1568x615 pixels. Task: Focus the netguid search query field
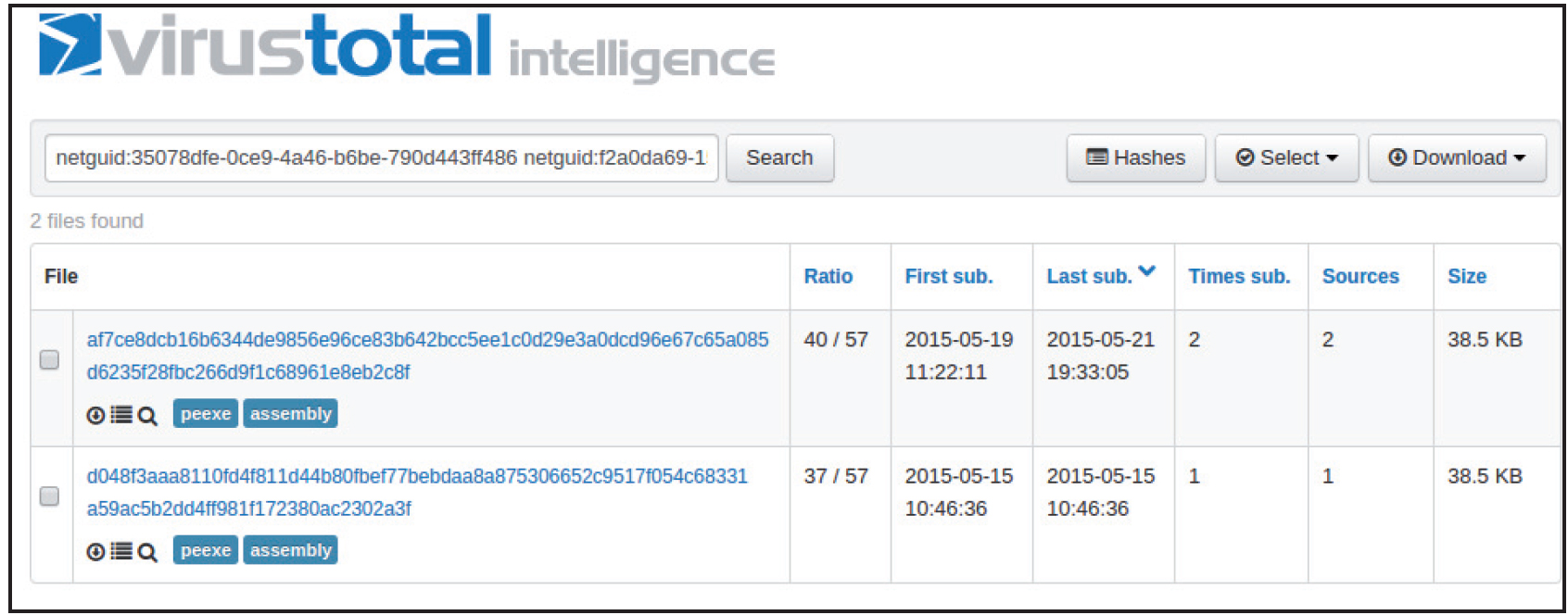tap(381, 158)
